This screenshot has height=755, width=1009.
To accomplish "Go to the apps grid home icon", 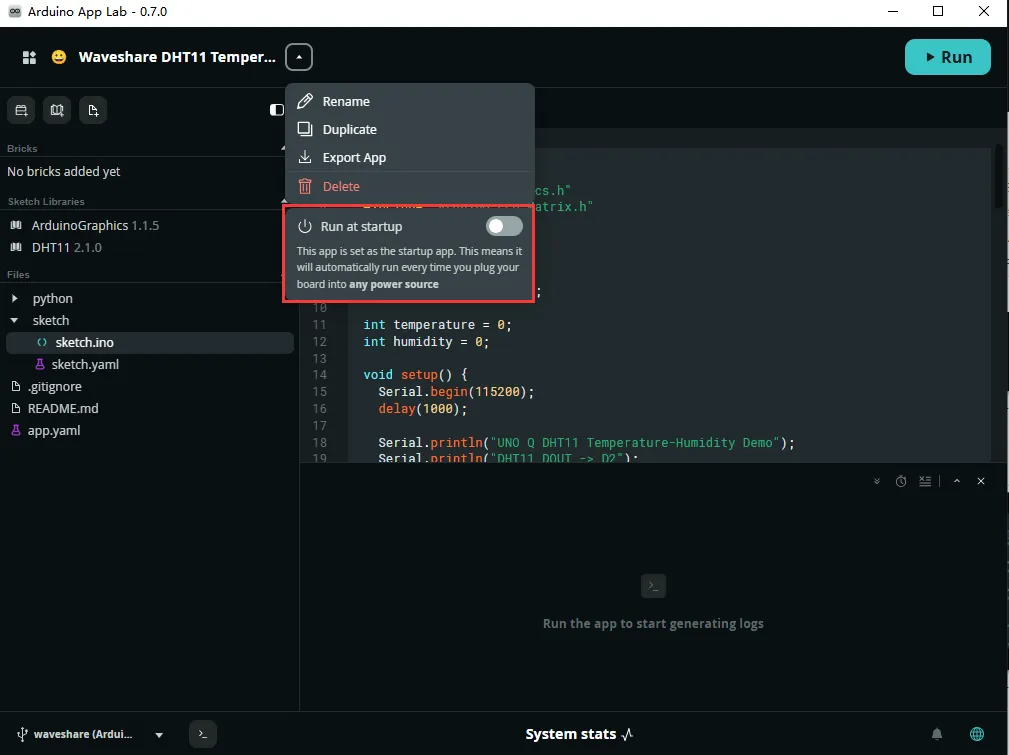I will point(30,57).
